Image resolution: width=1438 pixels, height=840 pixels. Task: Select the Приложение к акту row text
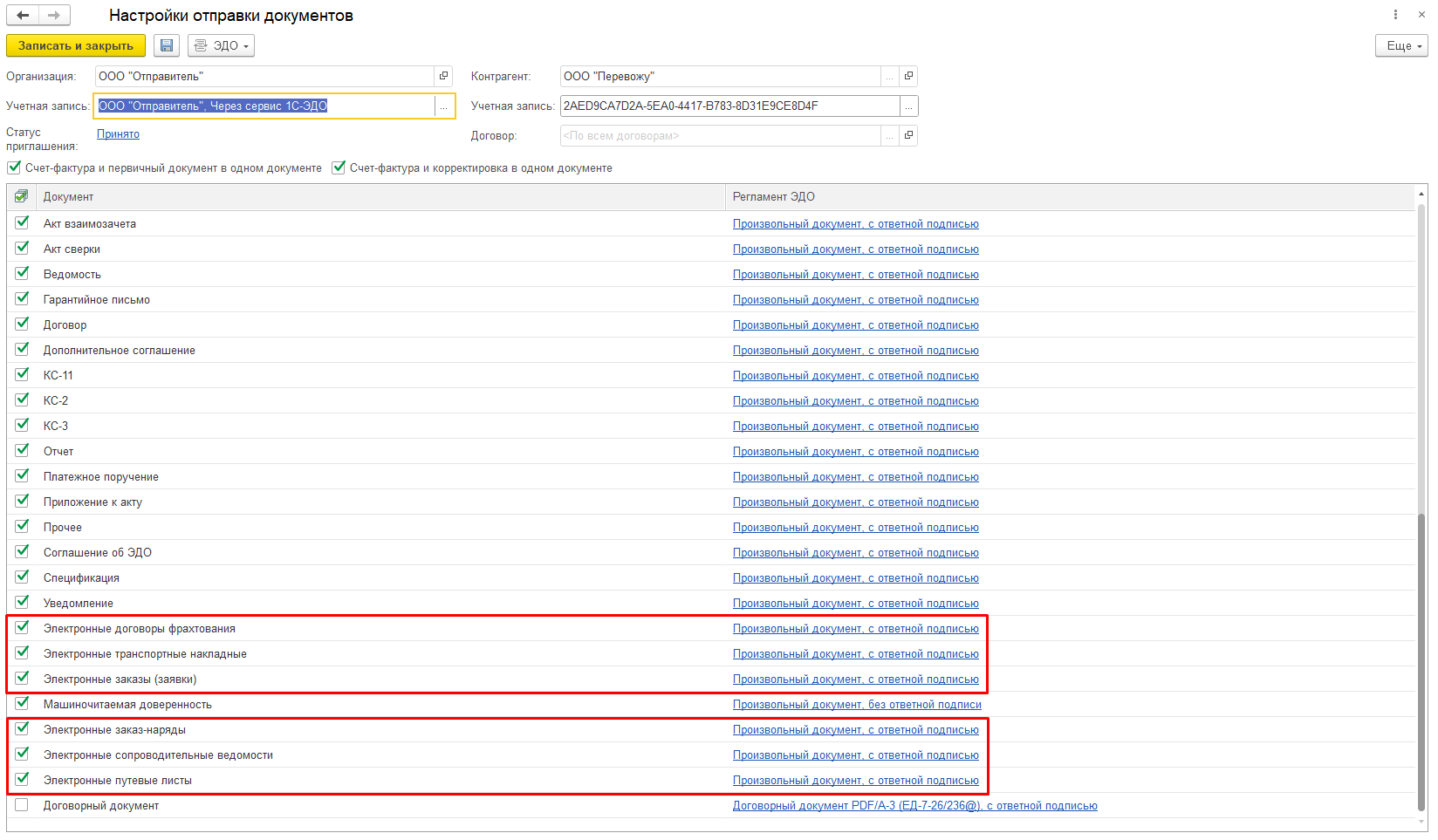coord(92,502)
